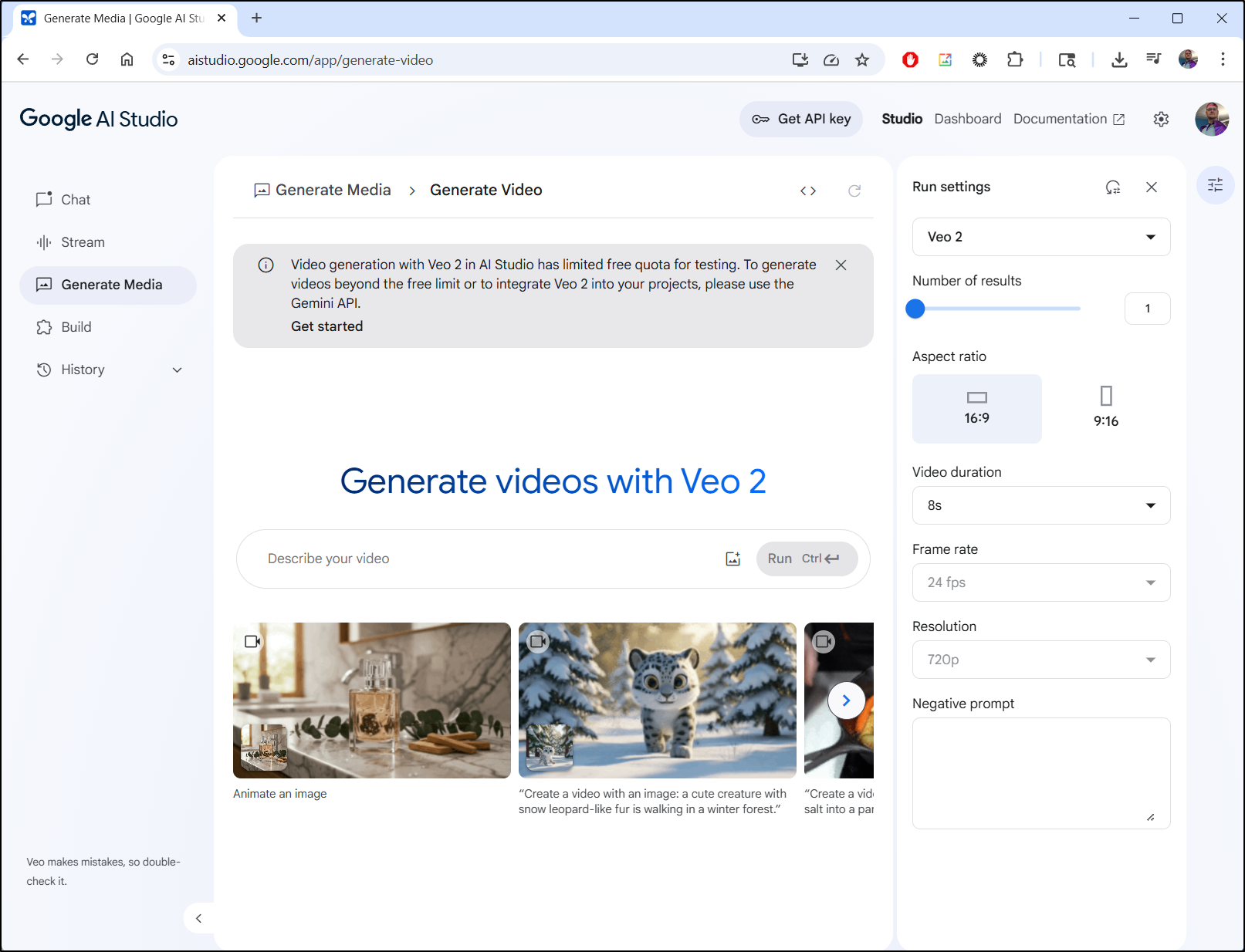Open the browser downloads icon
1245x952 pixels.
coord(1119,59)
